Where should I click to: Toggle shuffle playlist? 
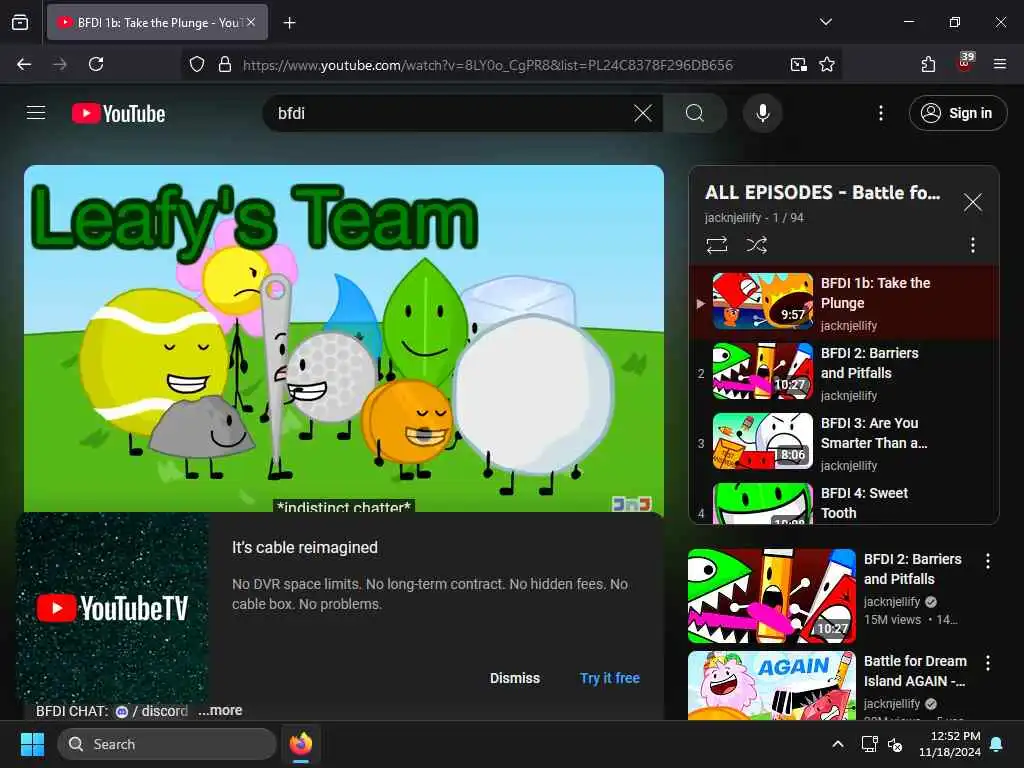coord(756,245)
